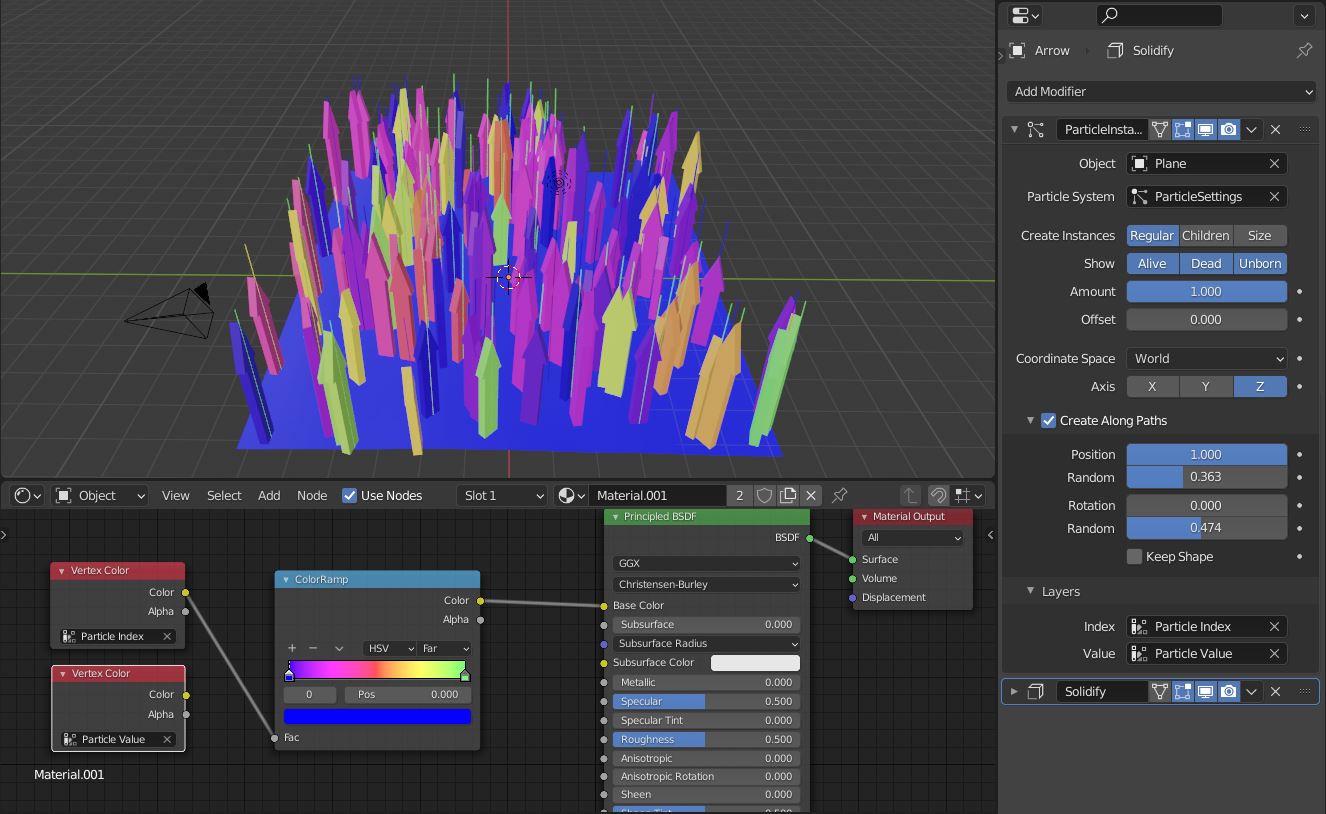Click the parent node tree arrow icon
This screenshot has width=1326, height=814.
[910, 495]
